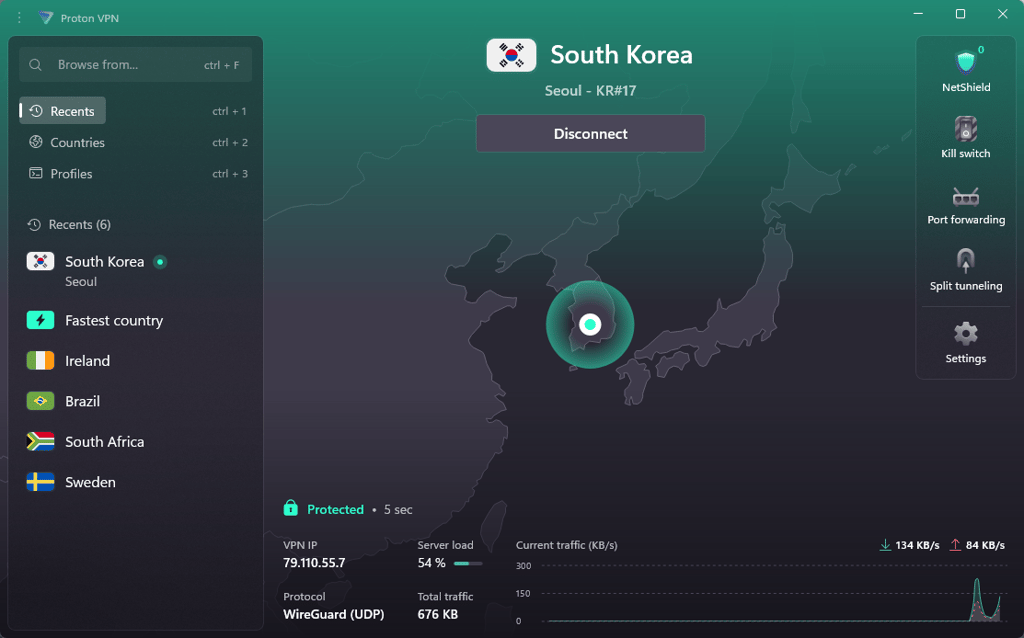
Task: Click the three-dot menu icon
Action: coord(19,18)
